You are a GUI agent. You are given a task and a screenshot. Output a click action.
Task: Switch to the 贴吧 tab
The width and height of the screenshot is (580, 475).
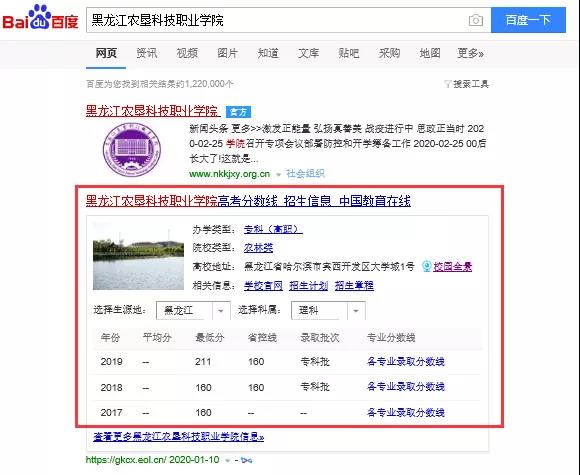[x=348, y=53]
